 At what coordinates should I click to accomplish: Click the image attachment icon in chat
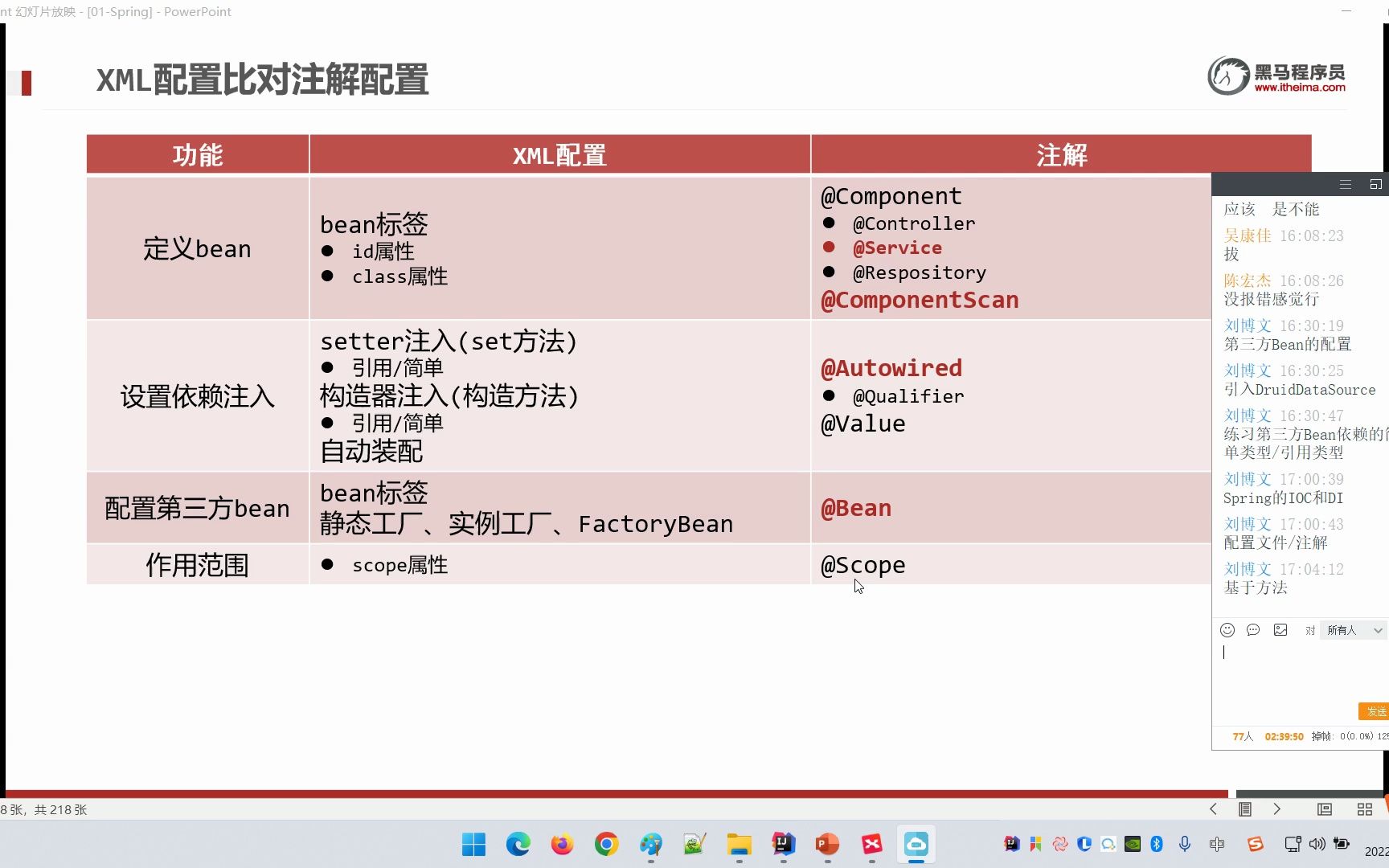(x=1280, y=630)
